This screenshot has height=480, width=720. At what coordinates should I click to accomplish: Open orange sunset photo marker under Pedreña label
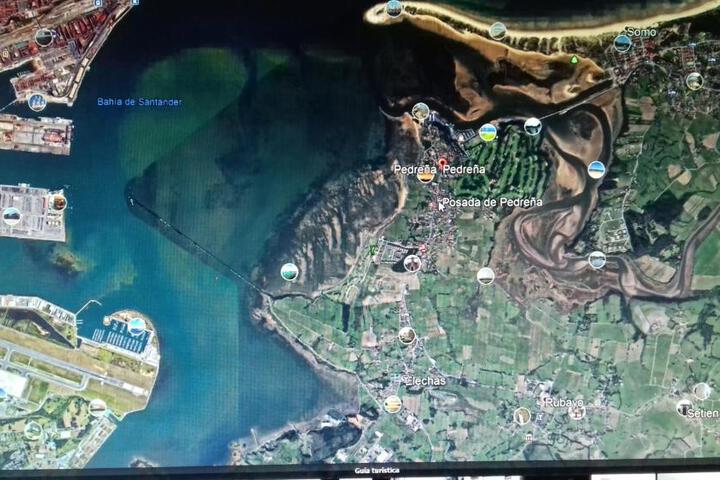coord(426,177)
